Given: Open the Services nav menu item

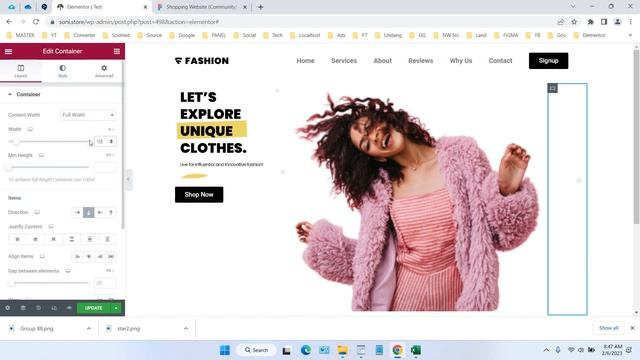Looking at the screenshot, I should coord(344,61).
